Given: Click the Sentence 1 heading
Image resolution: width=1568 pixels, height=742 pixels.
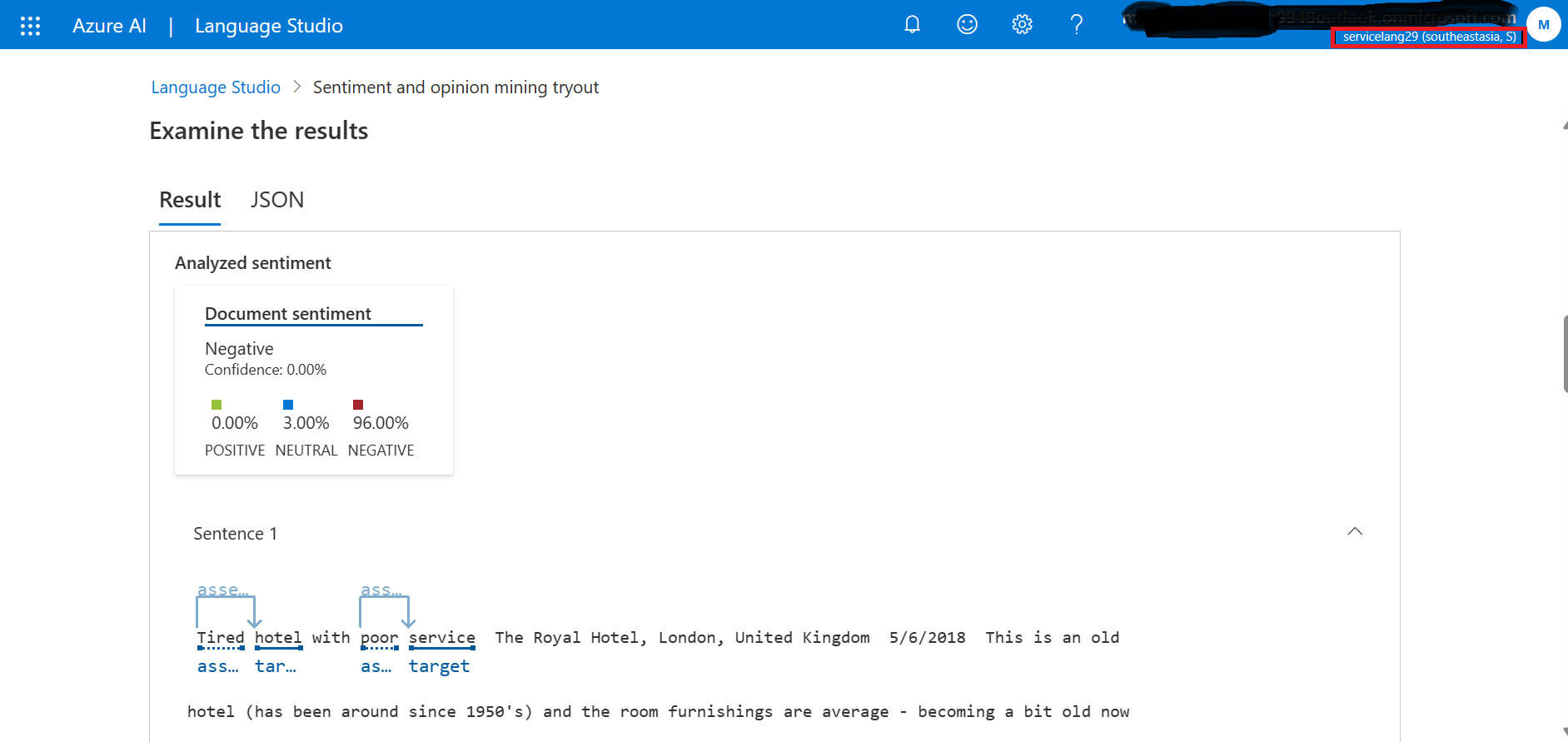Looking at the screenshot, I should (236, 534).
